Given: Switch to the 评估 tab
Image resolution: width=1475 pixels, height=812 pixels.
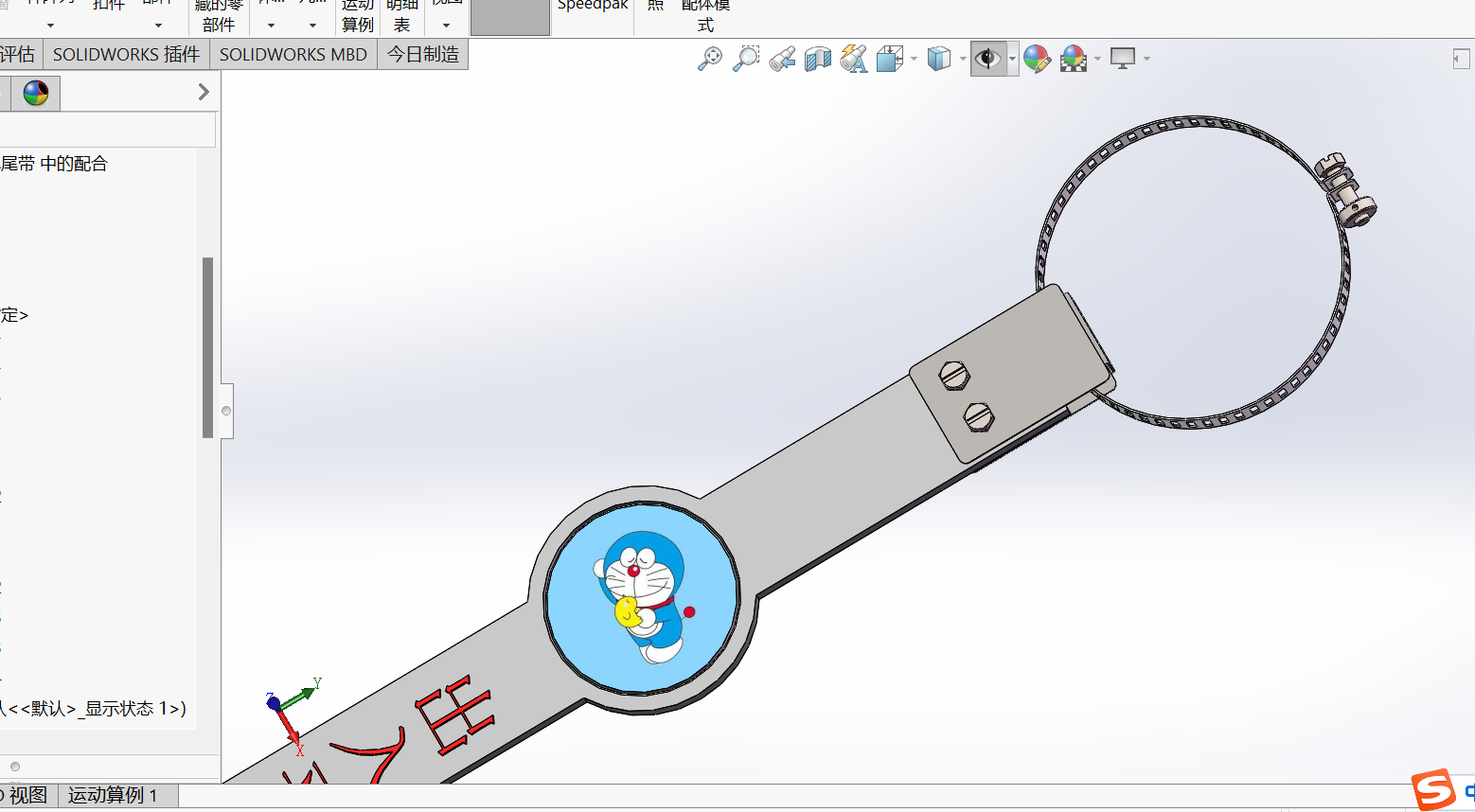Looking at the screenshot, I should point(18,55).
